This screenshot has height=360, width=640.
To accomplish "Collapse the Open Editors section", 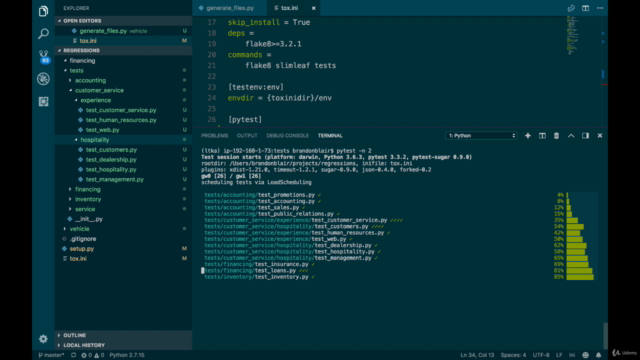I will [x=123, y=21].
